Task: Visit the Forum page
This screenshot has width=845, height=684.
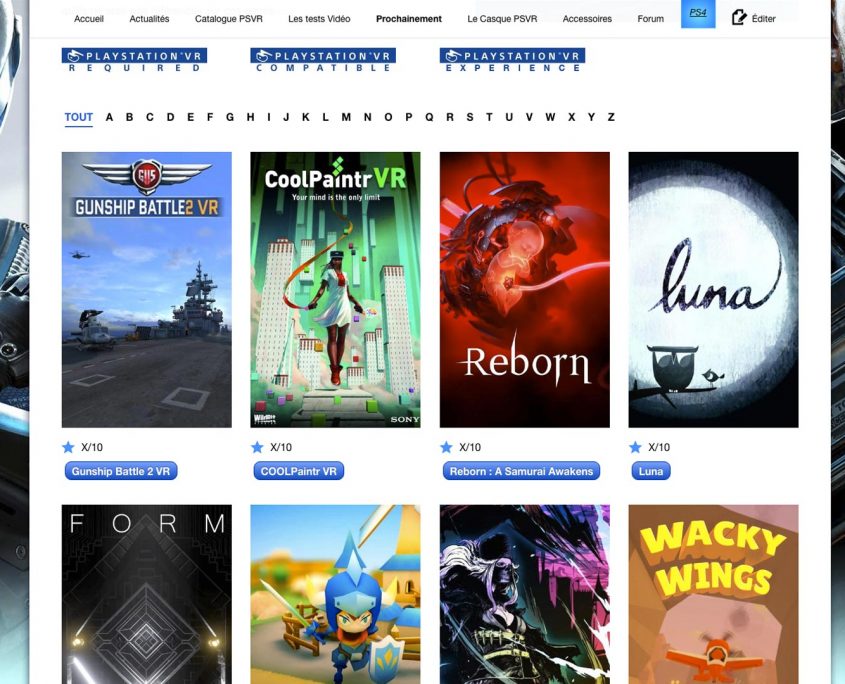Action: [650, 19]
